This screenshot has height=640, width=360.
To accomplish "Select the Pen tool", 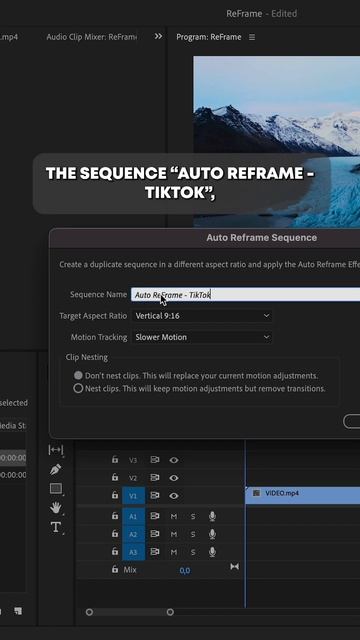I will [56, 469].
